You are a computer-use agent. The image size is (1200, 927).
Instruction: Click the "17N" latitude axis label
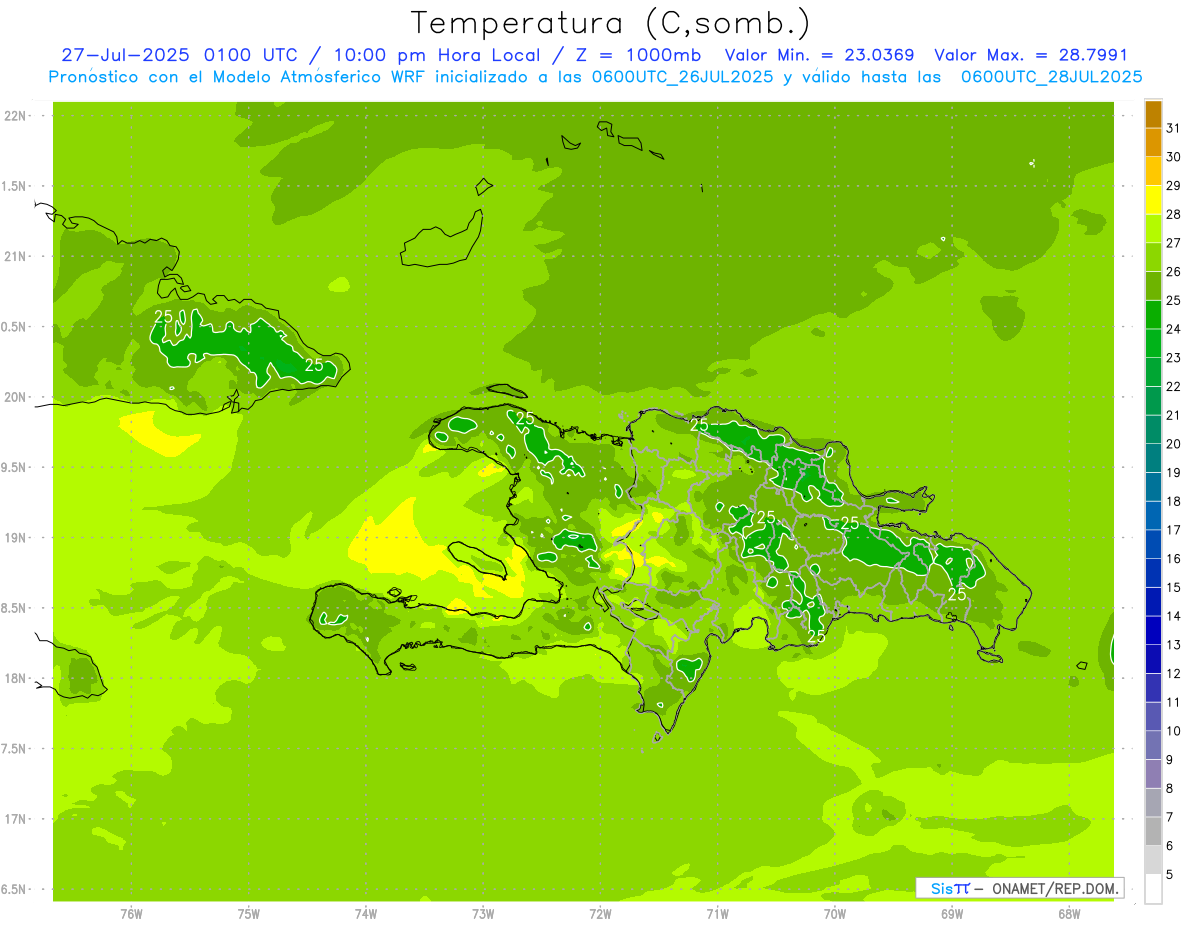tap(16, 819)
